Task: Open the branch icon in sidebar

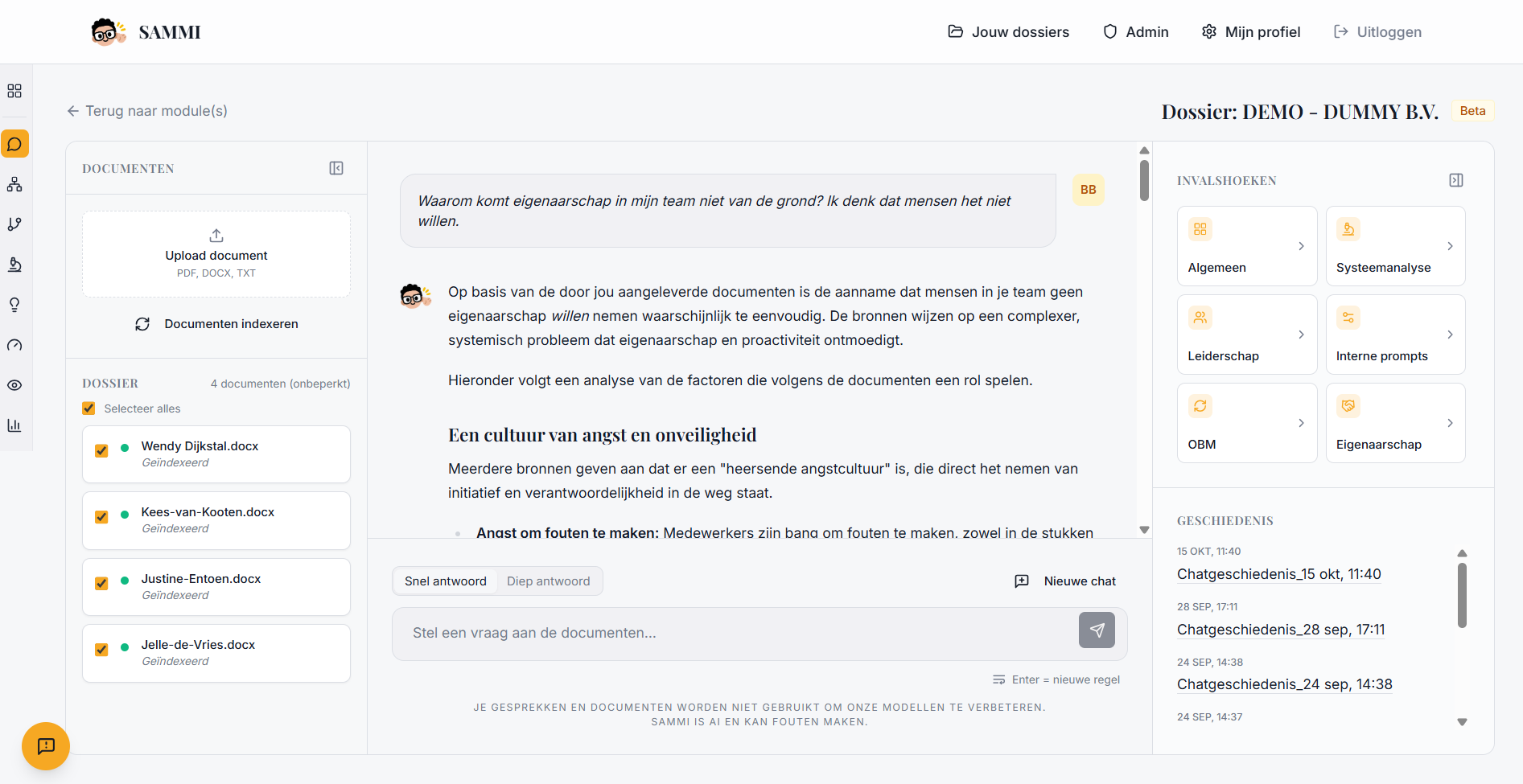Action: [14, 224]
